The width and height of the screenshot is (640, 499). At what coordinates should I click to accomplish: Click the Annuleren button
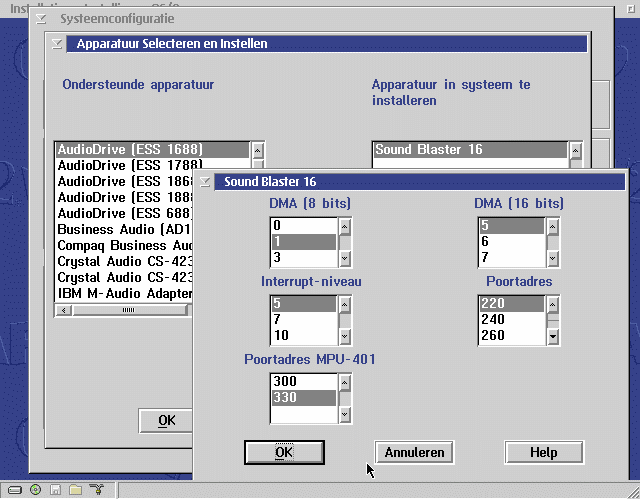pyautogui.click(x=414, y=452)
